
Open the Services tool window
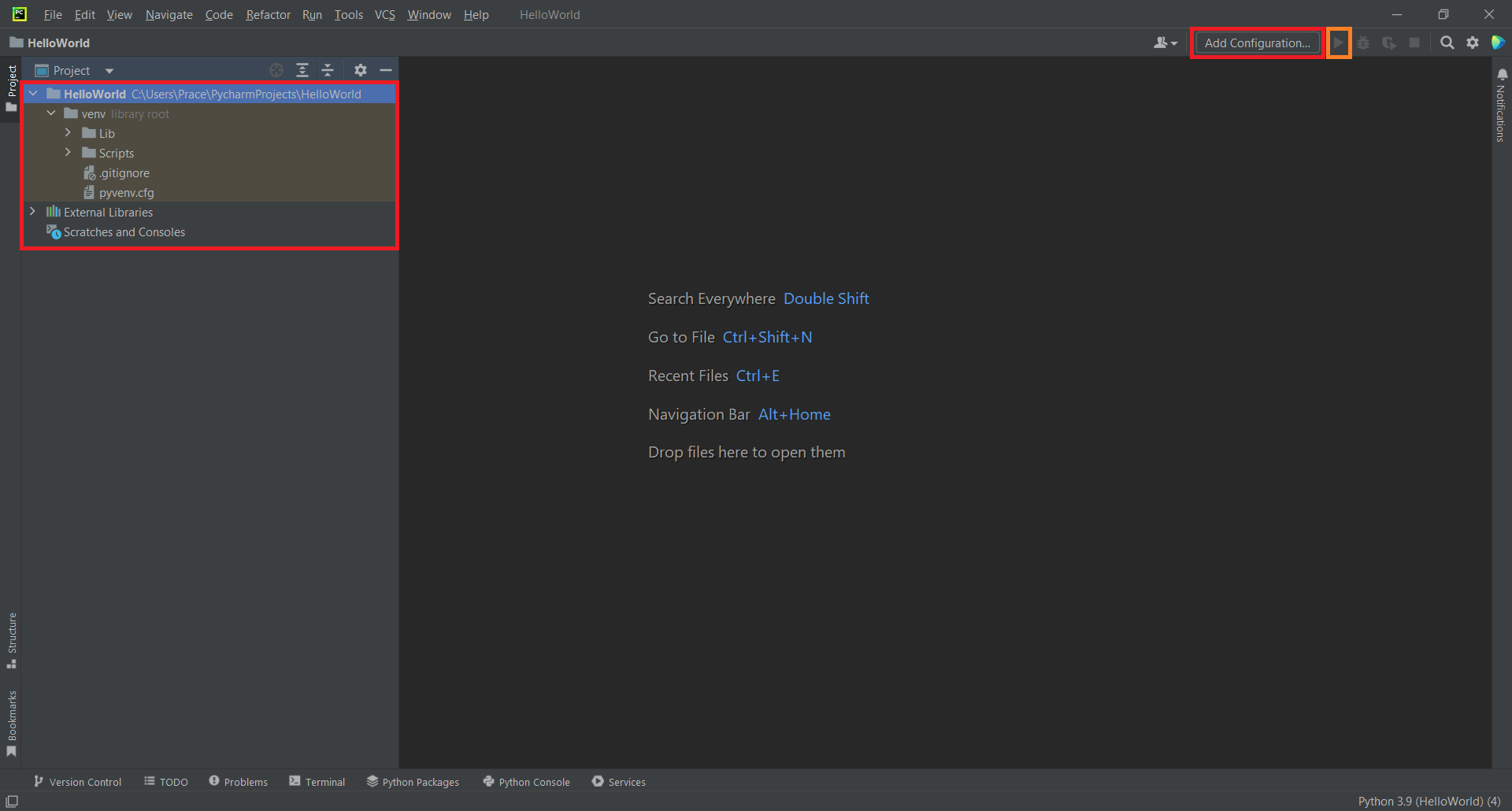click(x=618, y=781)
